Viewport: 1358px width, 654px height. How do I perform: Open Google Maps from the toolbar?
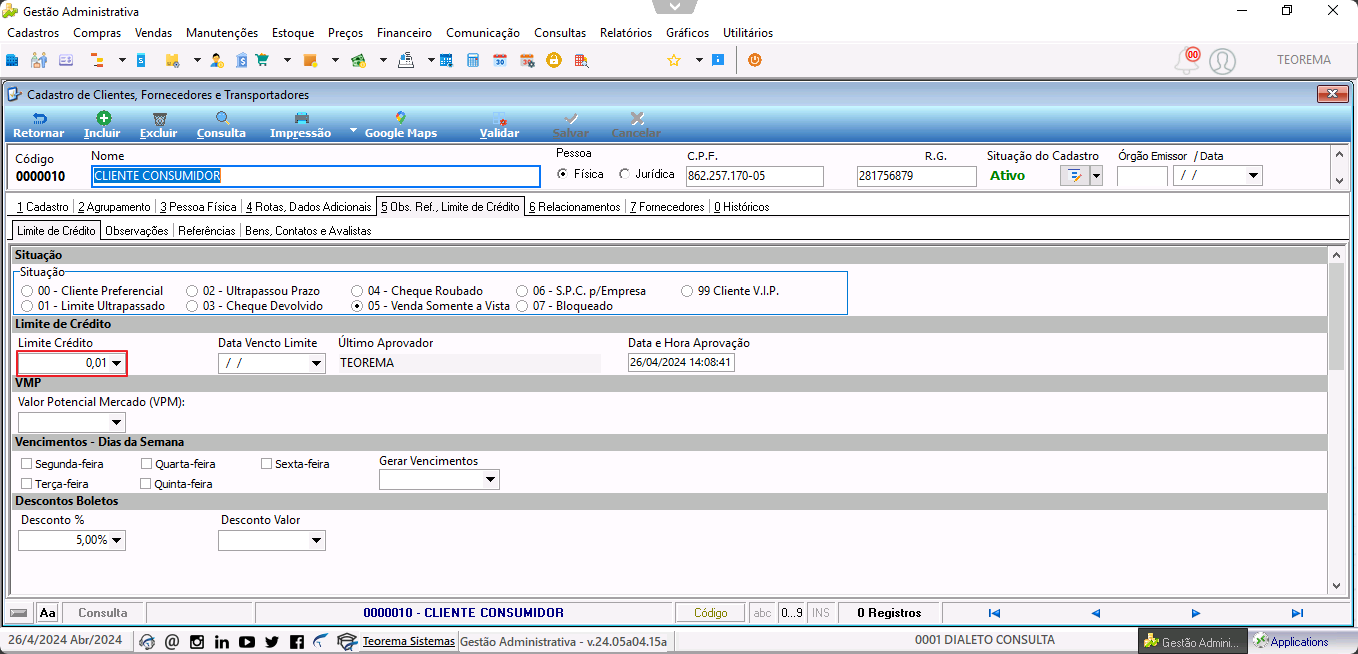400,125
